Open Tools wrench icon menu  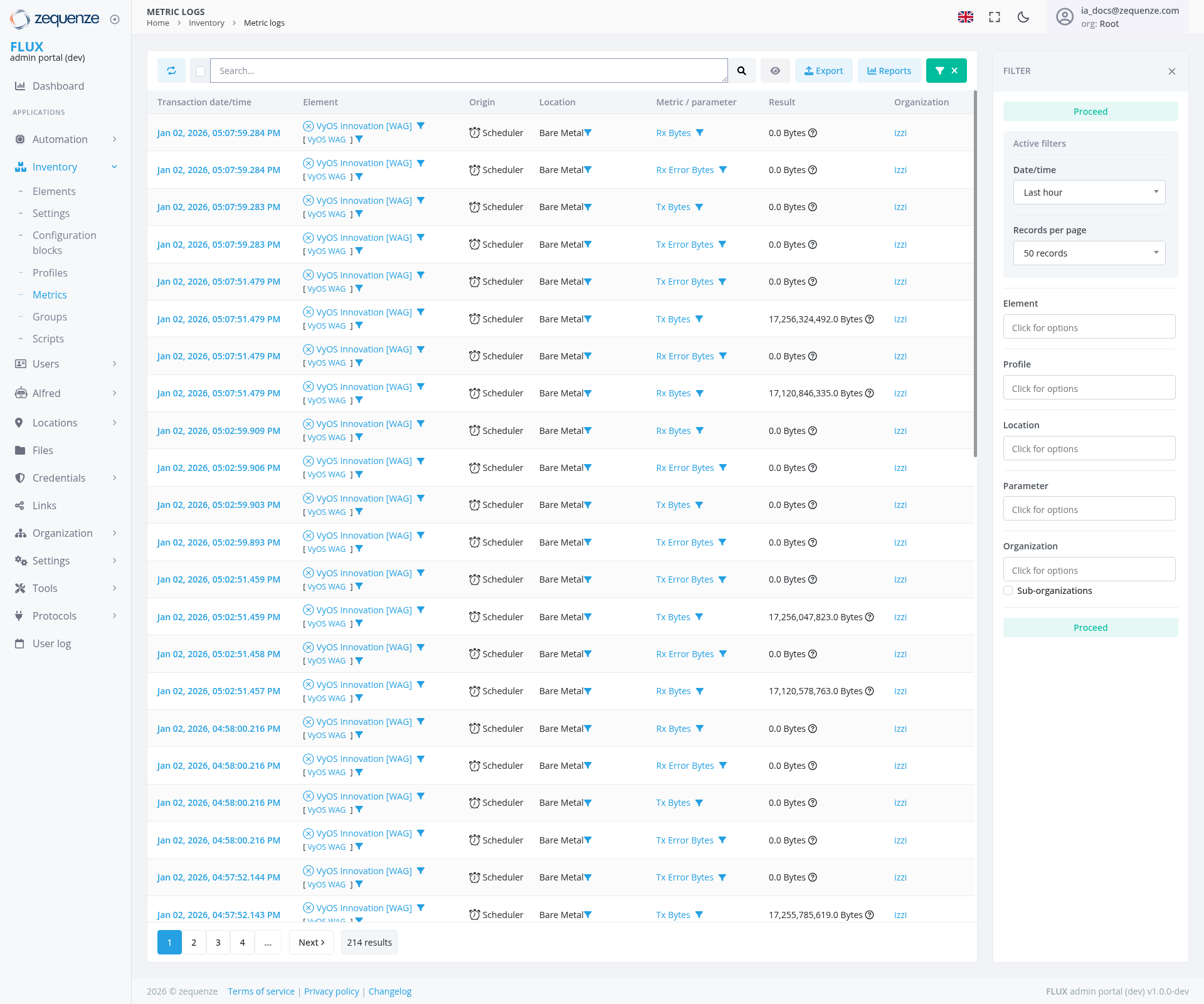pyautogui.click(x=20, y=588)
